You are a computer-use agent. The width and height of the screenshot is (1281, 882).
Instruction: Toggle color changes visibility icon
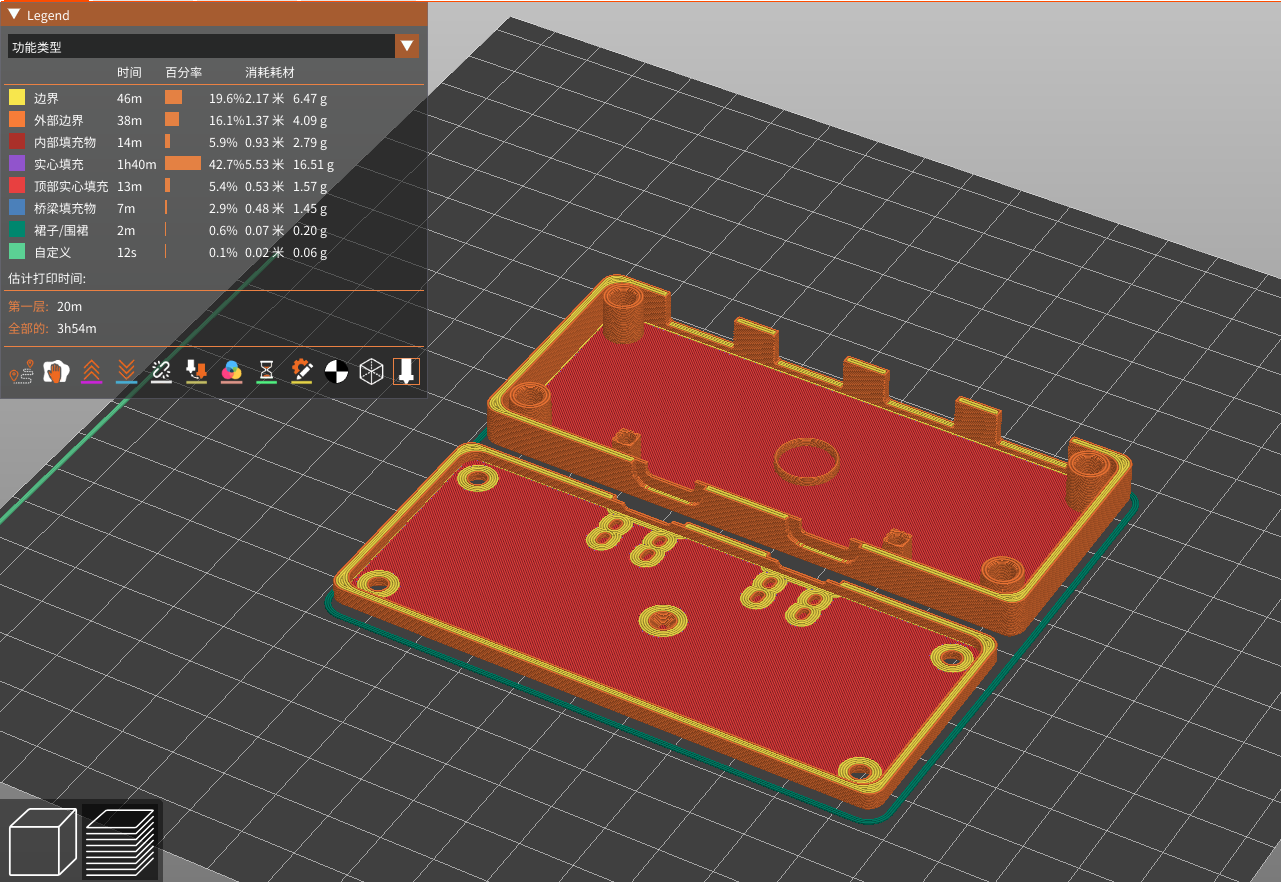231,372
